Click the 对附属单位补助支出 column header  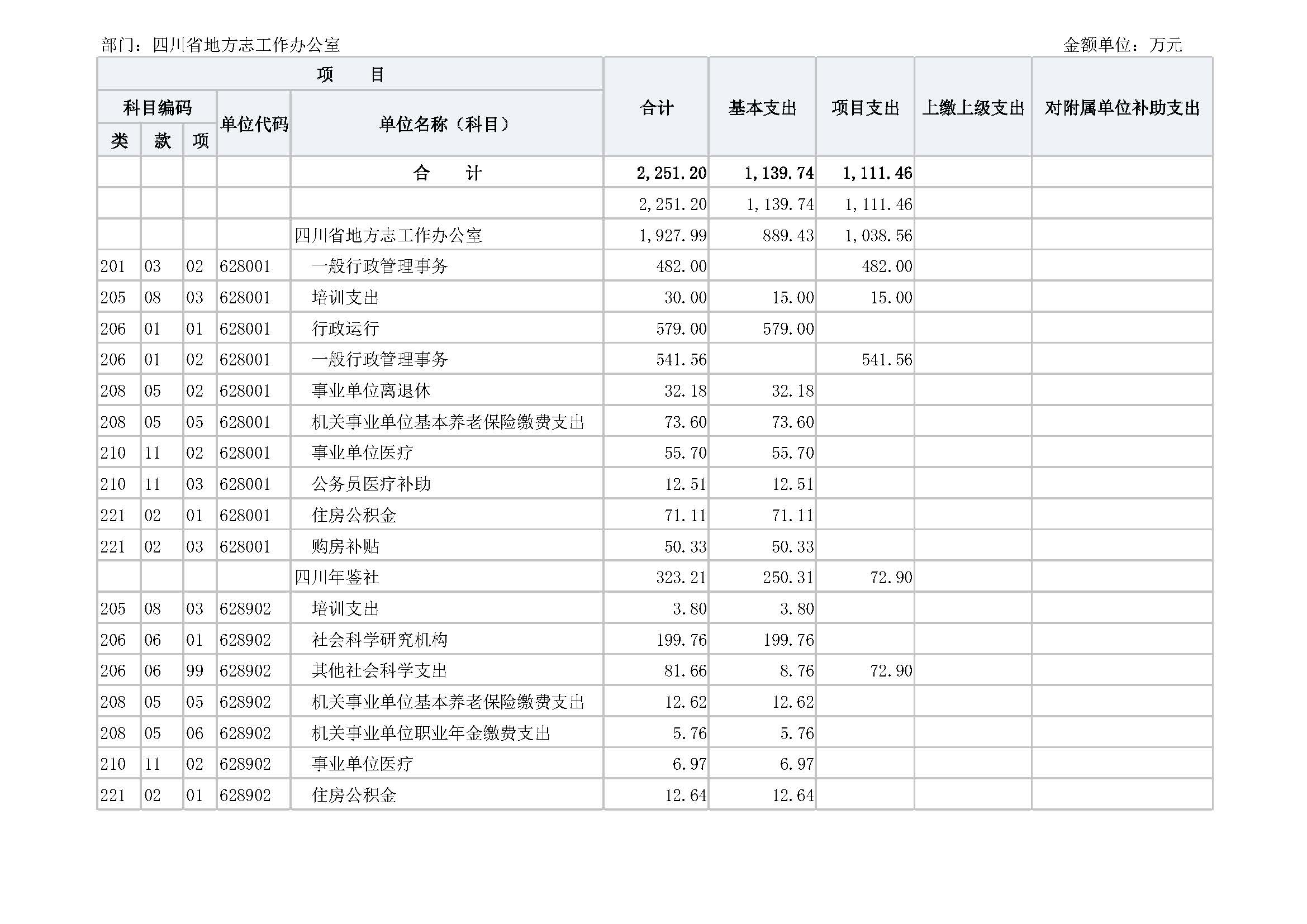click(x=1121, y=107)
